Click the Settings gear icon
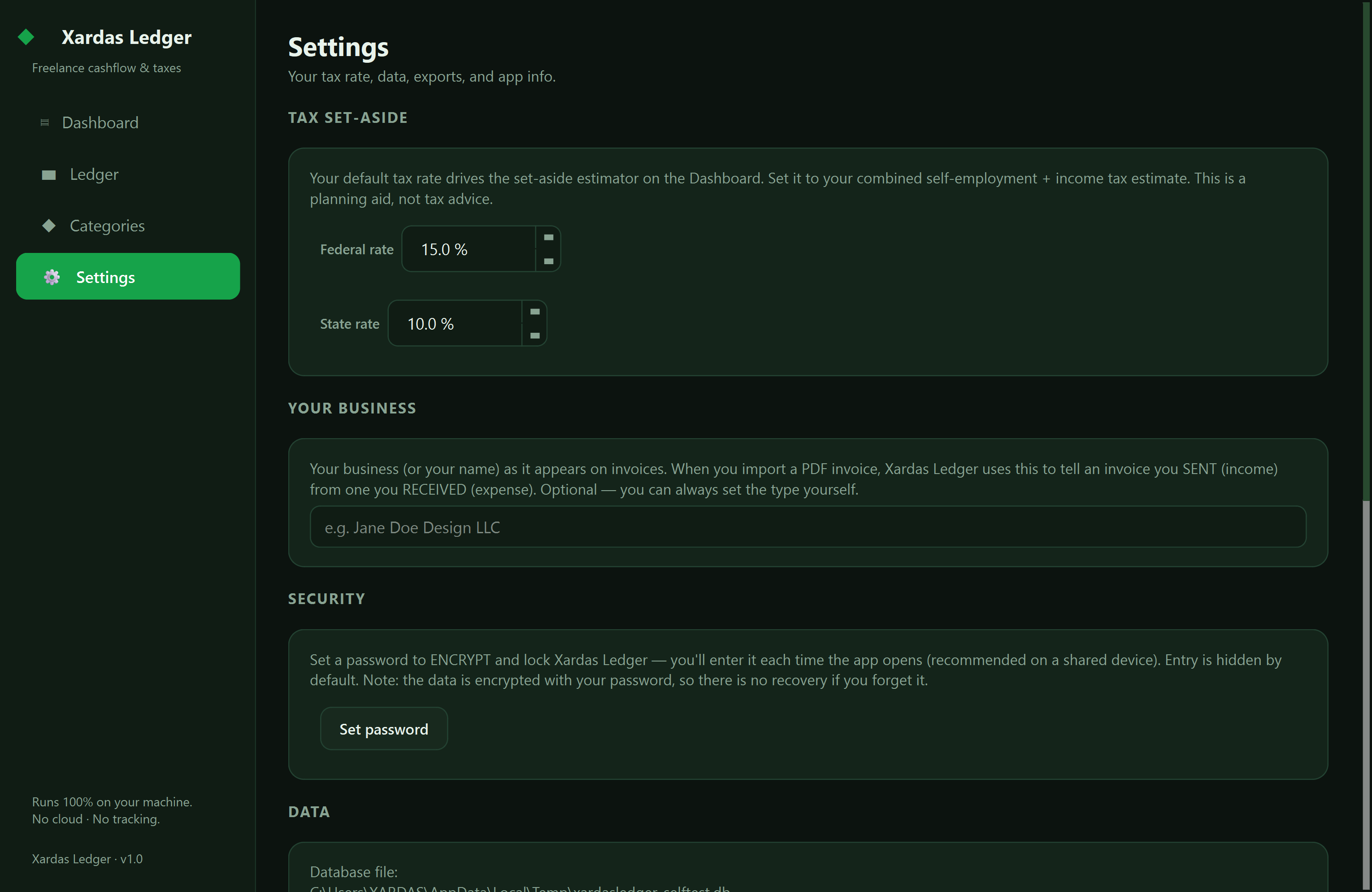The image size is (1372, 892). (52, 277)
